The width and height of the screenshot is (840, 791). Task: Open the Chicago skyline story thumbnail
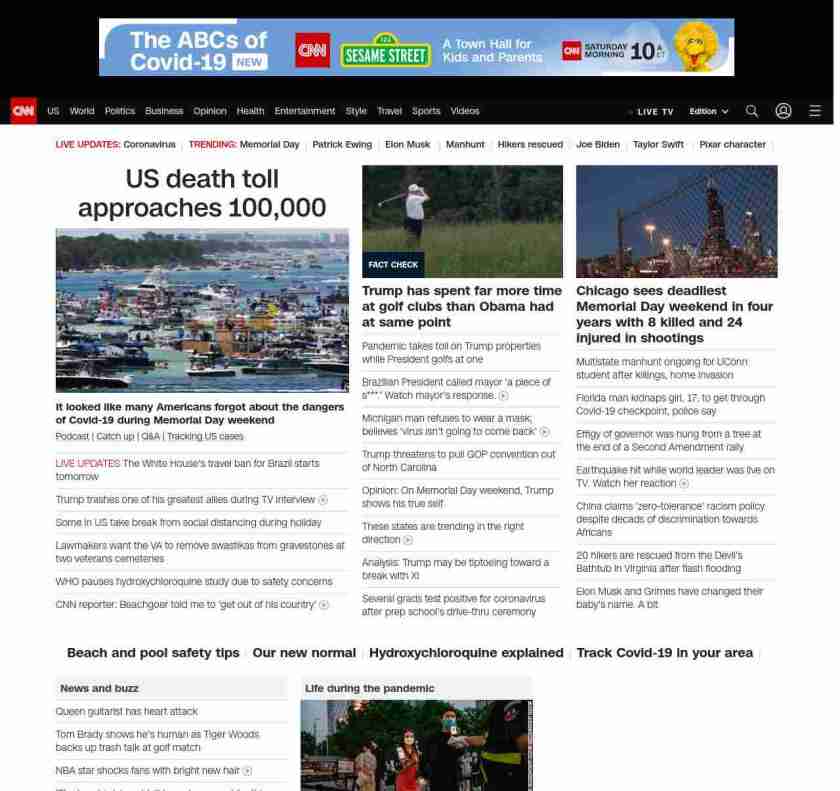[676, 221]
